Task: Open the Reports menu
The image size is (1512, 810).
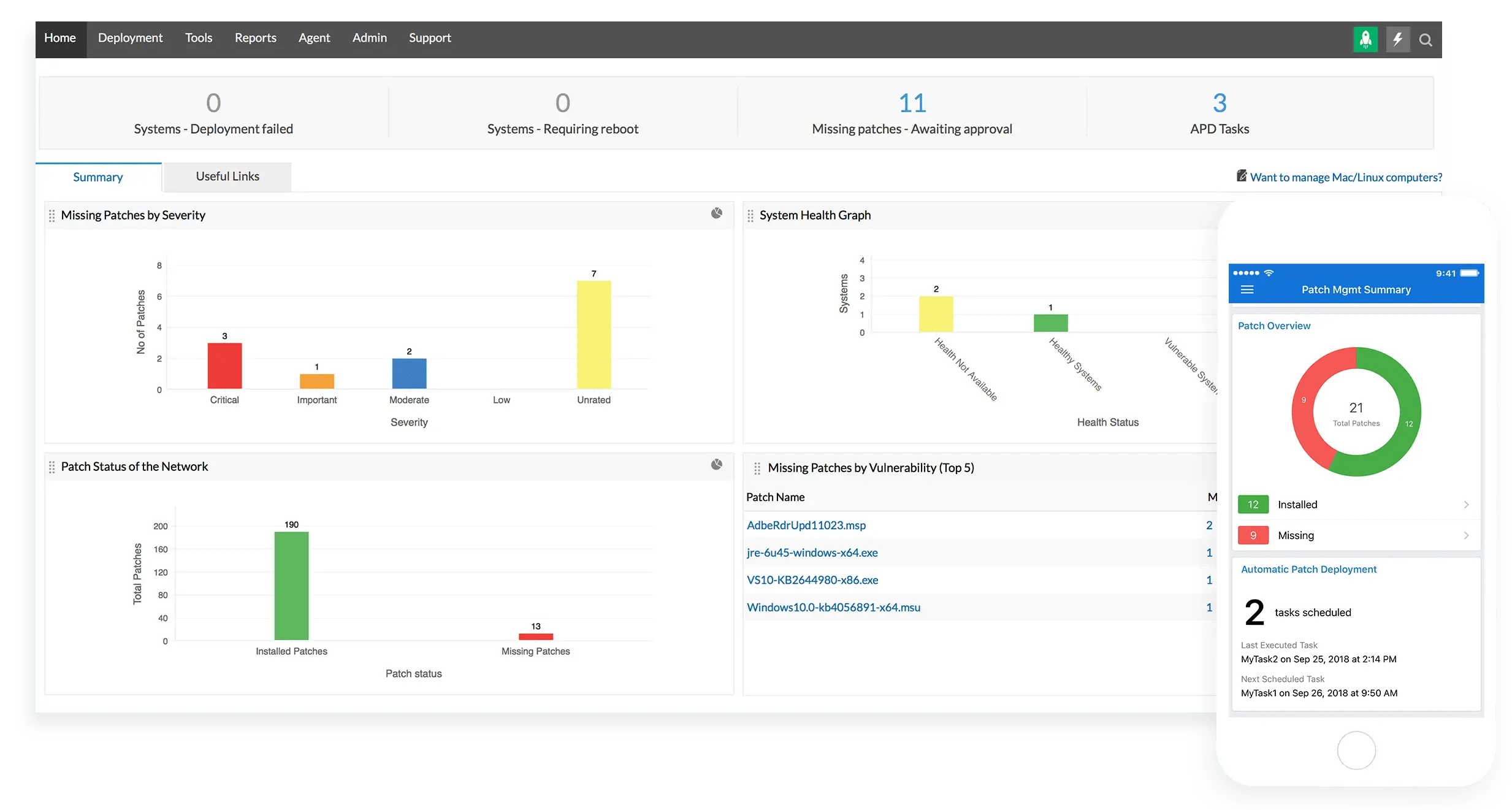Action: click(255, 37)
